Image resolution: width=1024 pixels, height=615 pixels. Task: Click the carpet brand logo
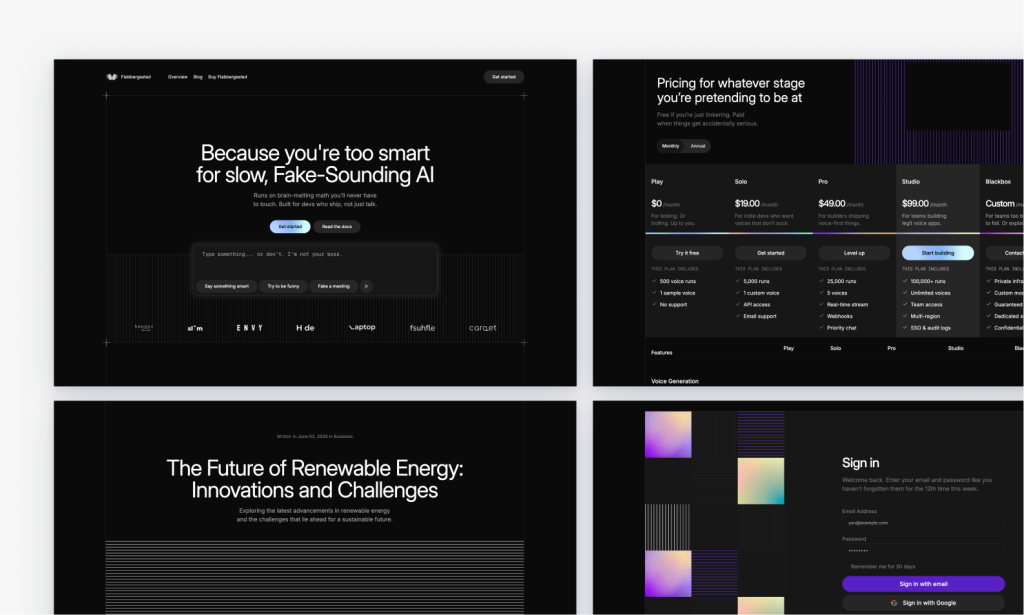click(483, 328)
